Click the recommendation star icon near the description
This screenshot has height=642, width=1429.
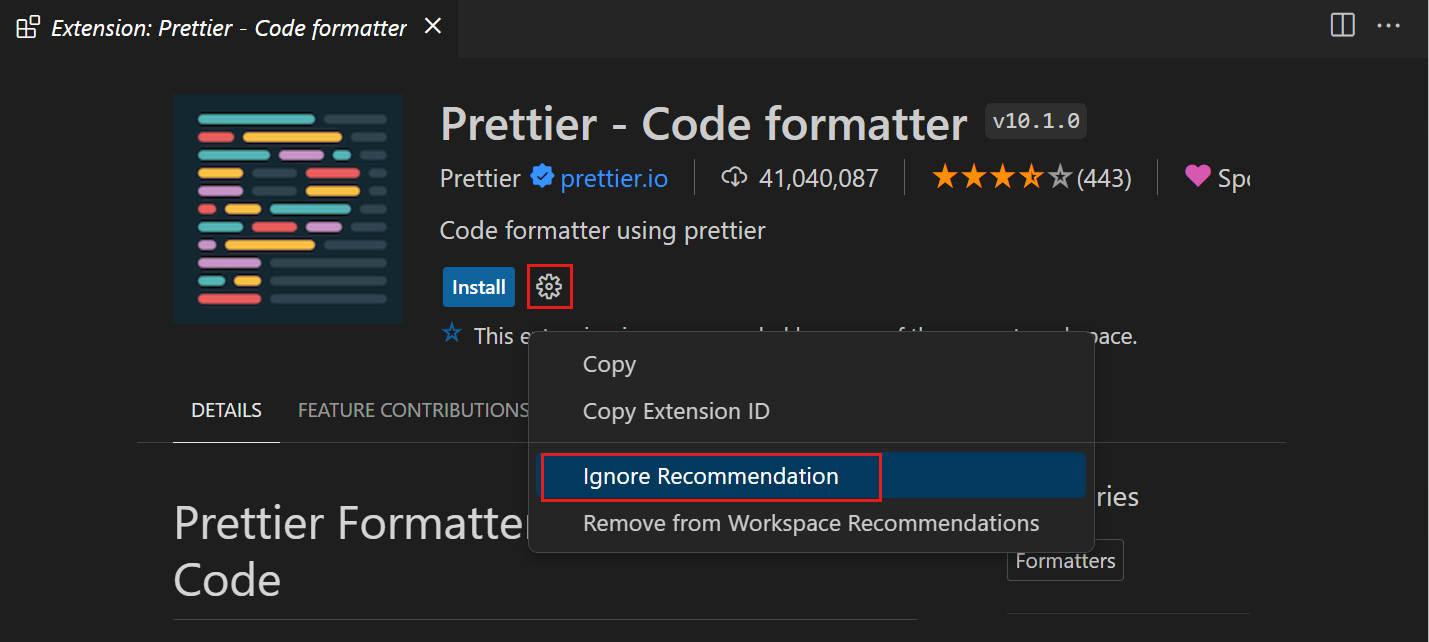tap(451, 334)
